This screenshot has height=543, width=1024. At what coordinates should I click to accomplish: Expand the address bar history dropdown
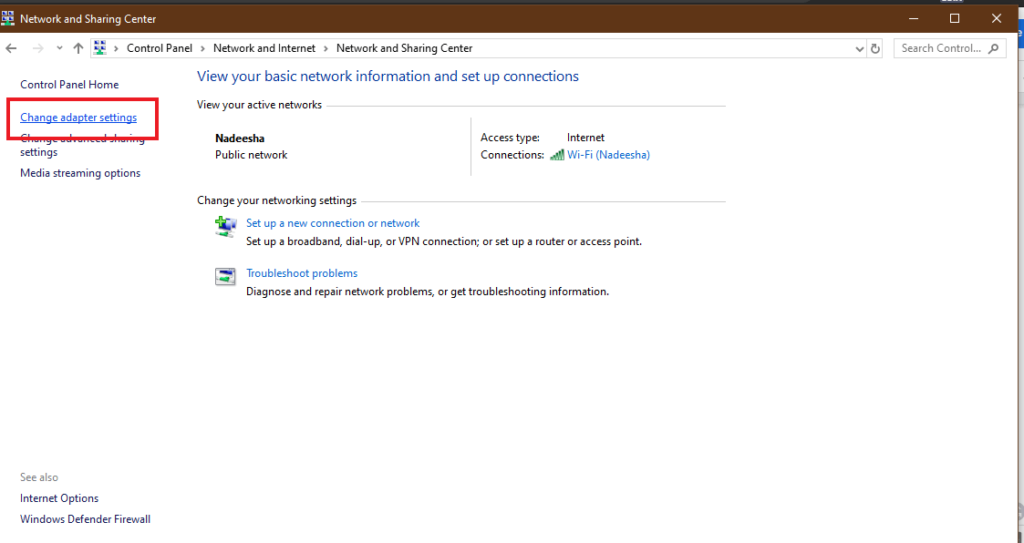860,48
